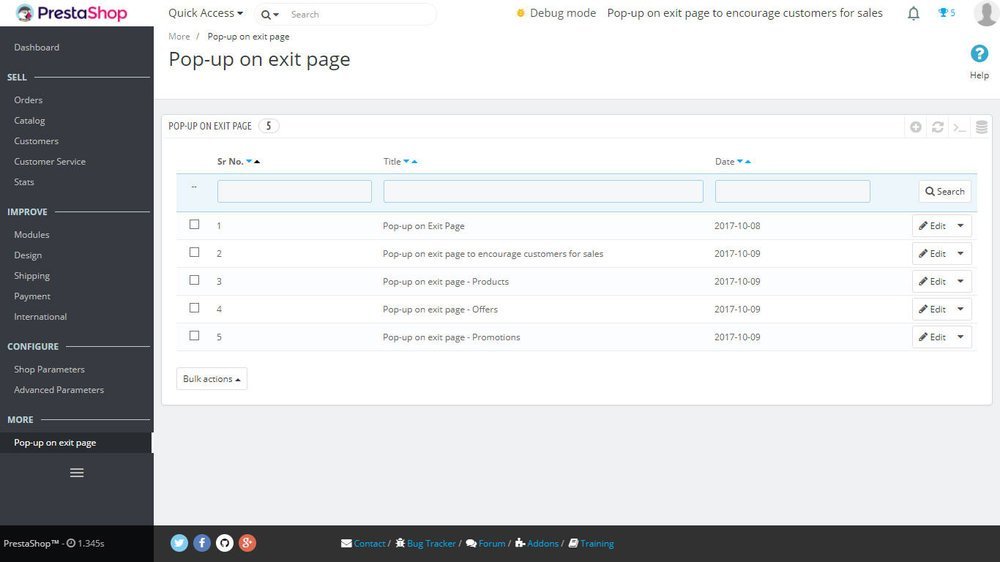This screenshot has height=562, width=1000.
Task: Refresh the pop-up list
Action: coord(938,127)
